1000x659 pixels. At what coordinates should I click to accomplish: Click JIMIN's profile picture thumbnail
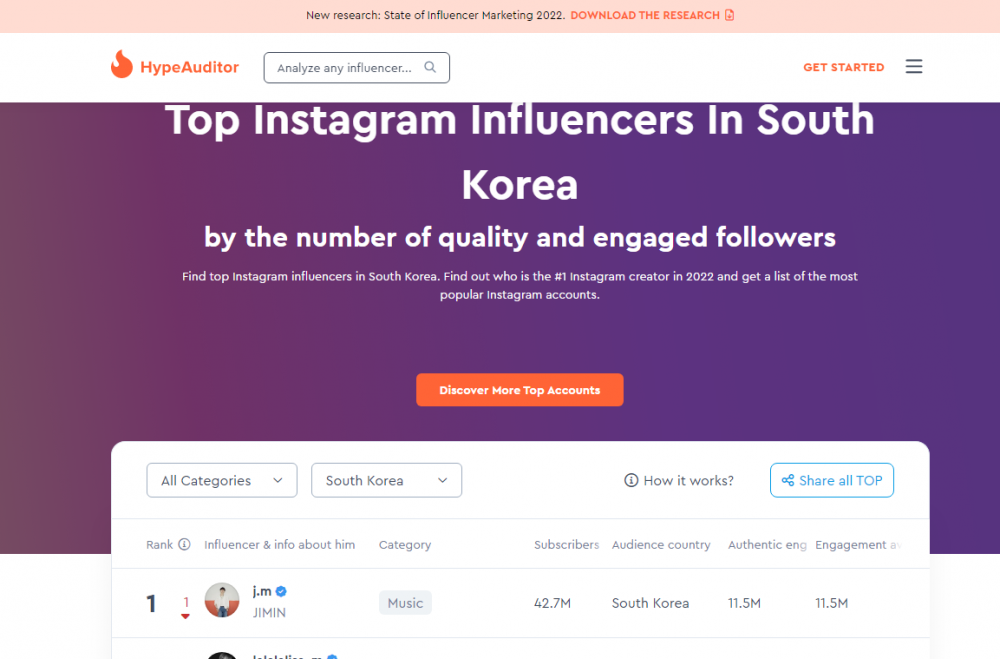[222, 600]
